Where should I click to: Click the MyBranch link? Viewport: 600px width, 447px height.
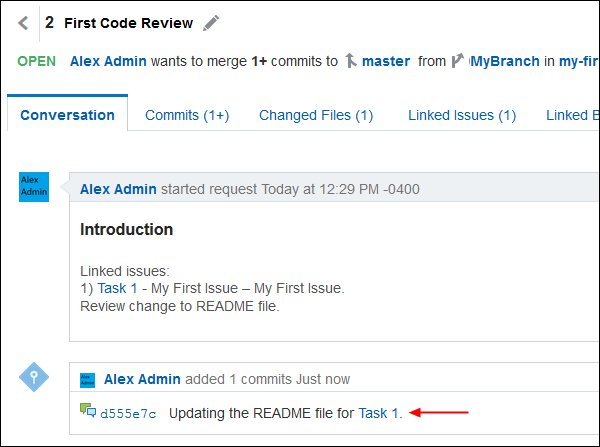[505, 61]
